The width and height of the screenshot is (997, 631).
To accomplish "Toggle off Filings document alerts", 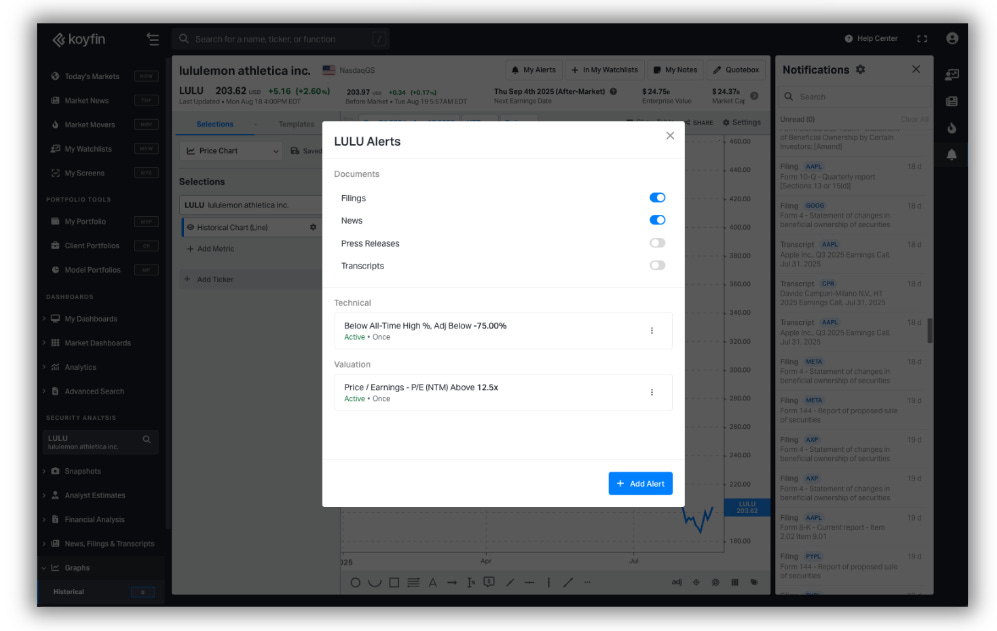I will pyautogui.click(x=657, y=198).
